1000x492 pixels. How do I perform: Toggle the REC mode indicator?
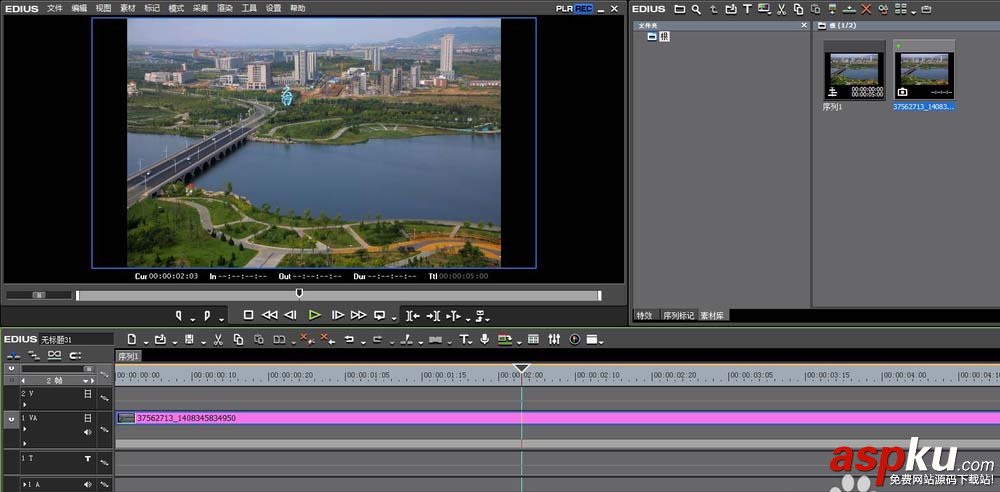pyautogui.click(x=583, y=8)
